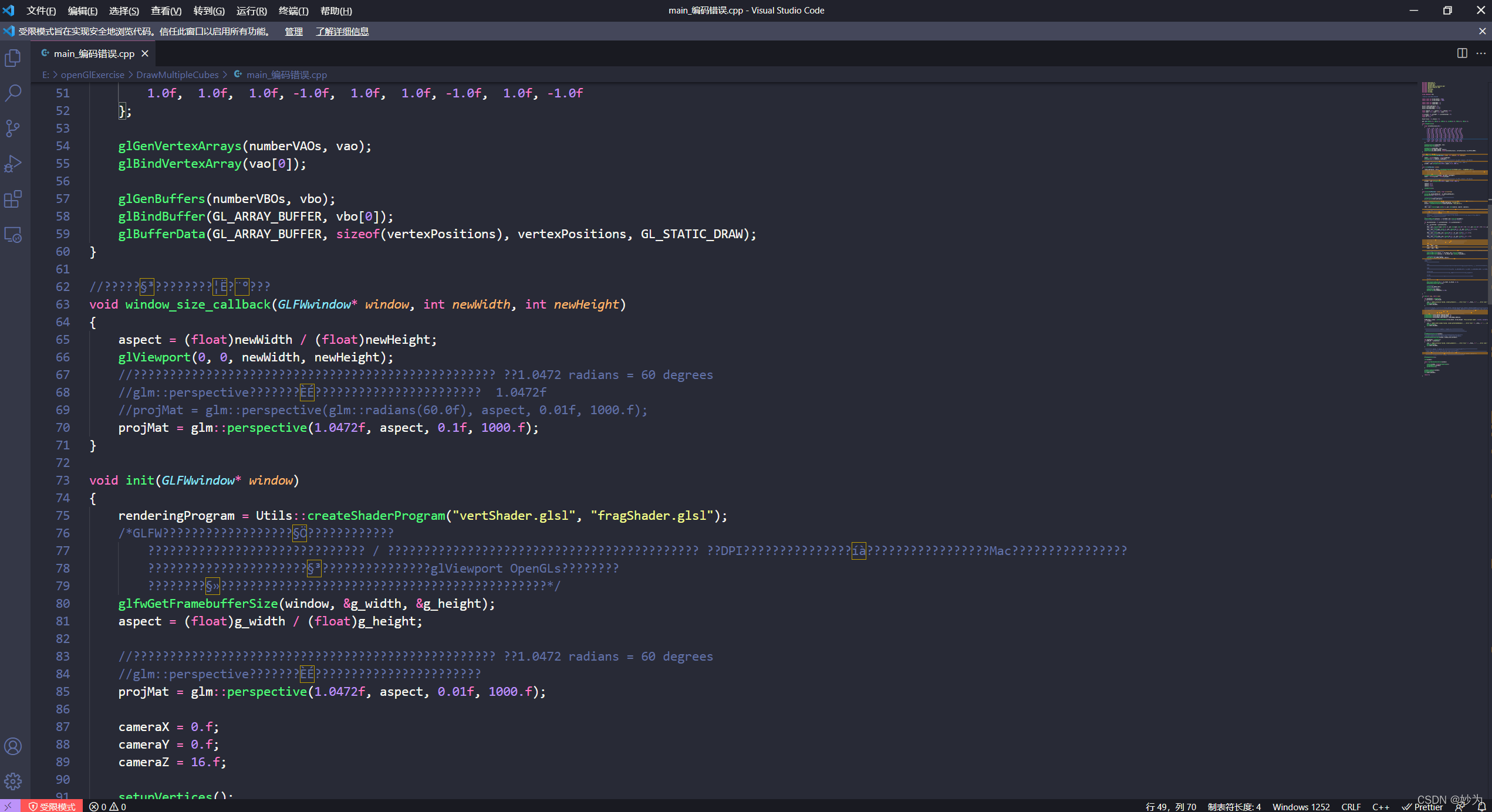Click the 受限模式 status bar indicator

(52, 807)
